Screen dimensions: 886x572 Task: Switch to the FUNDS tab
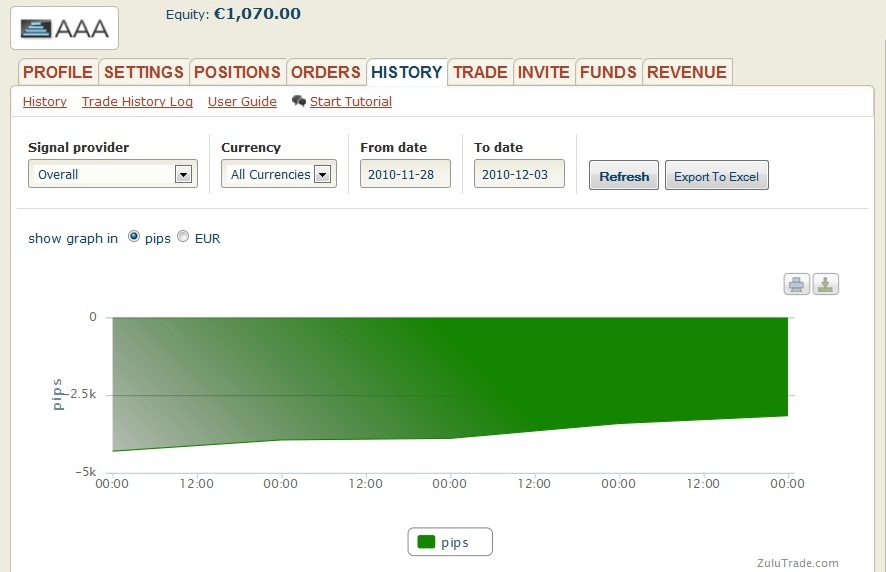pos(608,72)
